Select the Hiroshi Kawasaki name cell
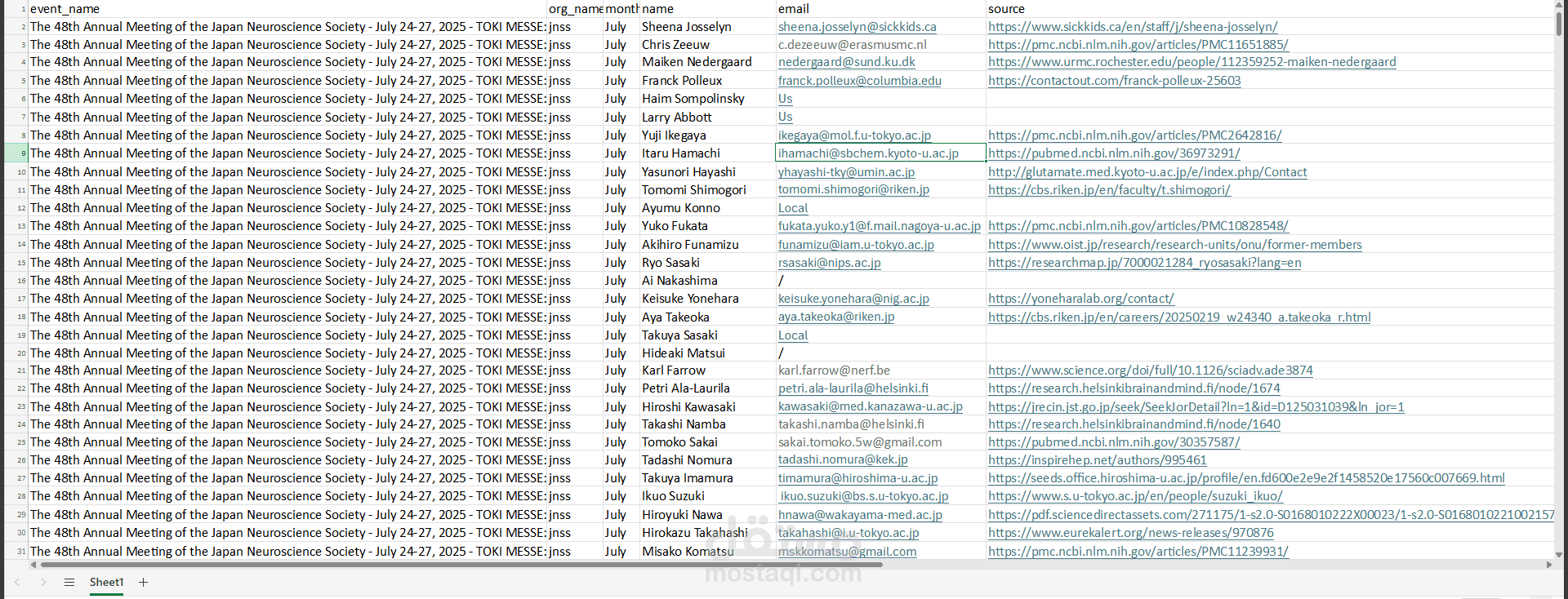 707,407
